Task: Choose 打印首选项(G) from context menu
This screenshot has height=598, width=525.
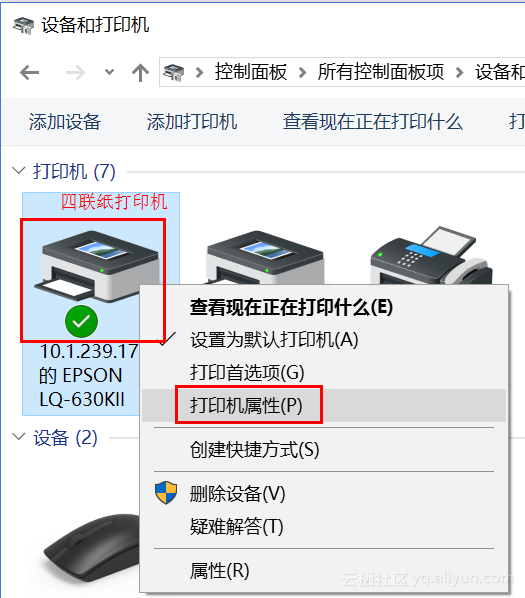Action: (247, 372)
